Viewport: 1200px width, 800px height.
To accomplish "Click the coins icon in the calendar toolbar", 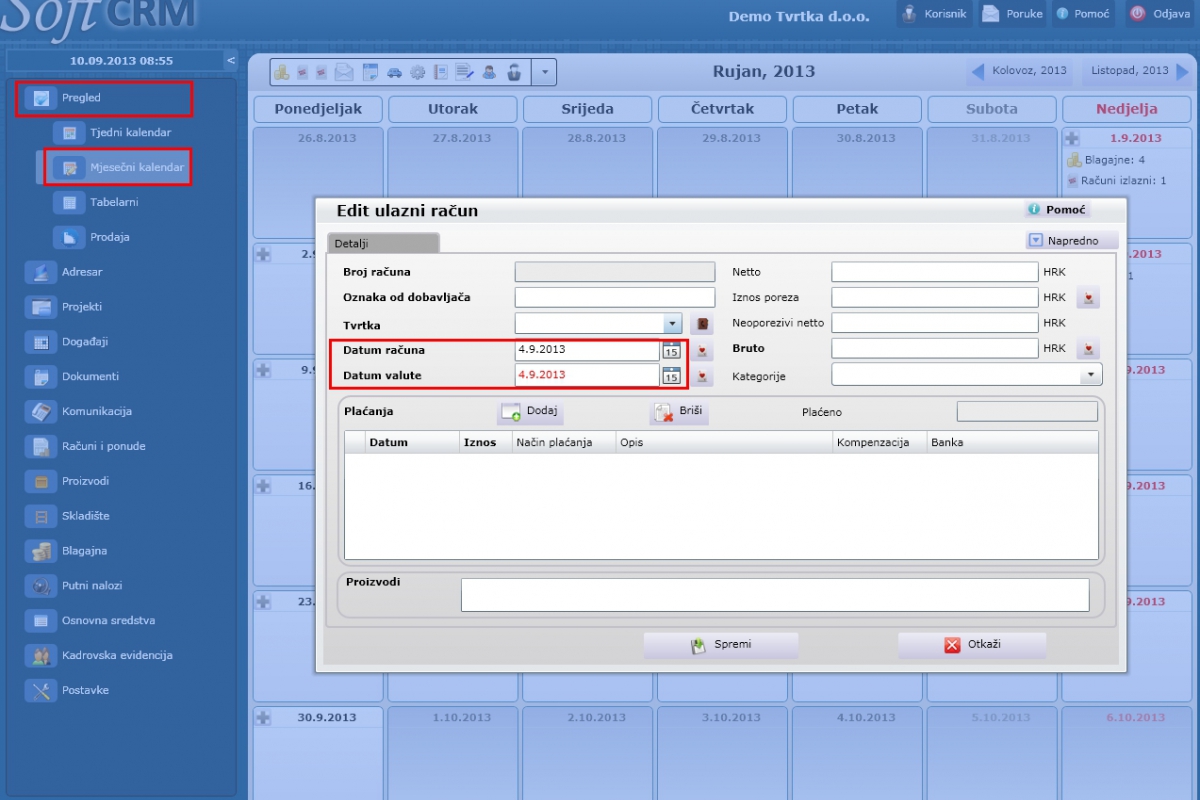I will [x=282, y=72].
